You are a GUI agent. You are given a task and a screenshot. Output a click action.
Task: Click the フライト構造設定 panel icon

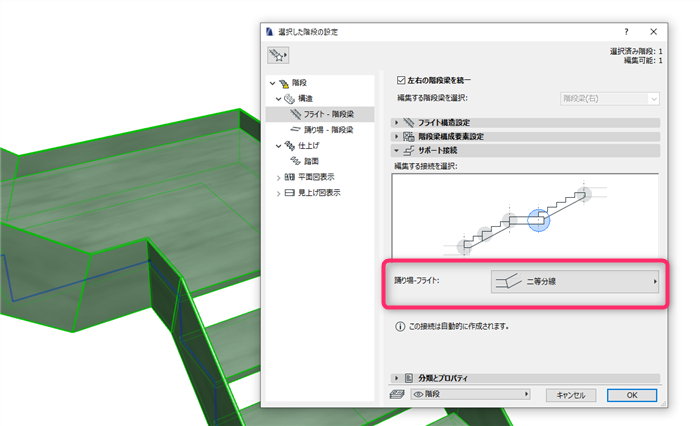tap(408, 122)
